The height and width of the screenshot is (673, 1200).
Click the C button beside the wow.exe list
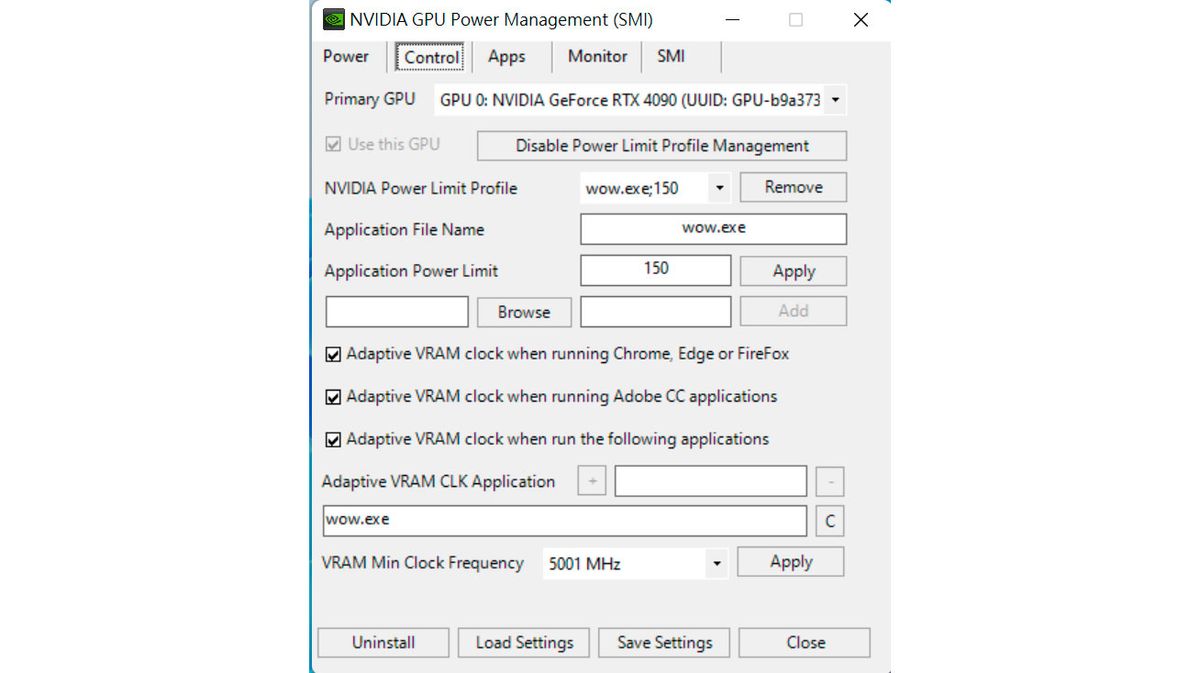point(830,522)
